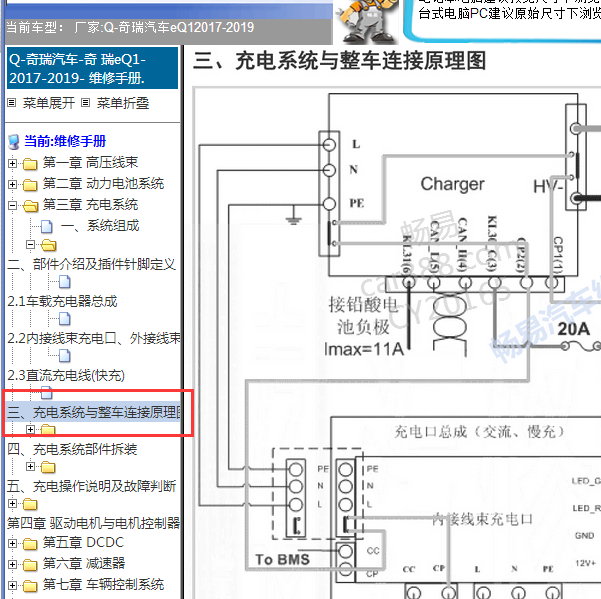Image resolution: width=601 pixels, height=599 pixels.
Task: Click the 菜单展开 text link
Action: pyautogui.click(x=49, y=103)
